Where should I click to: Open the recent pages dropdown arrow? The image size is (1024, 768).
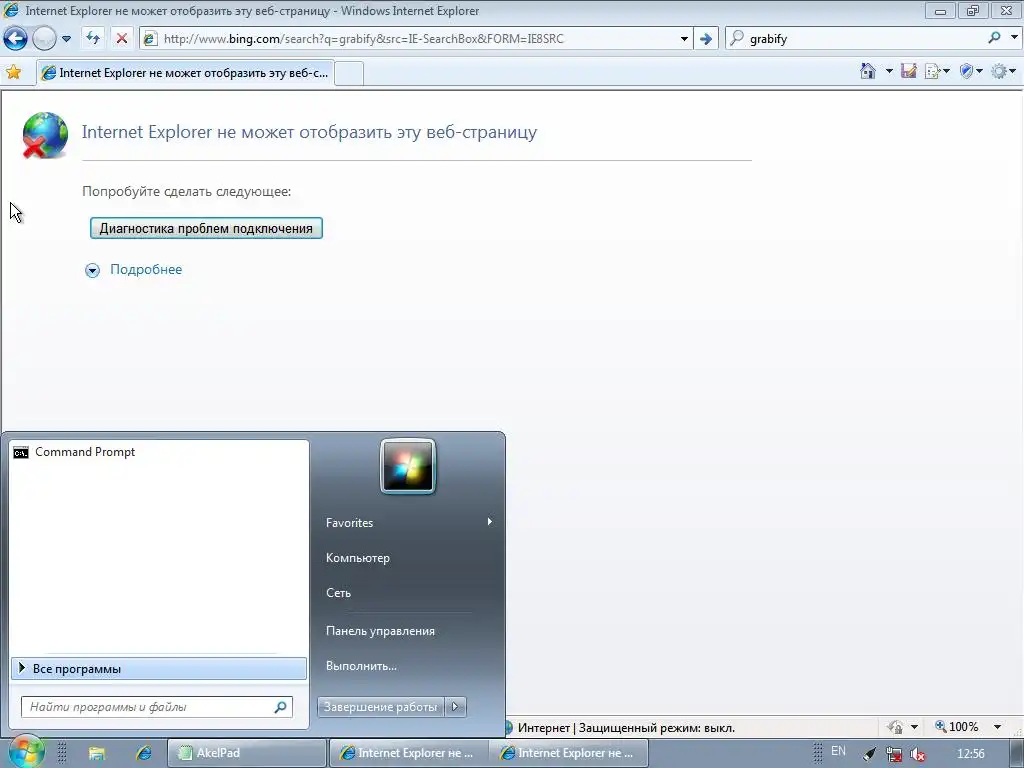66,39
